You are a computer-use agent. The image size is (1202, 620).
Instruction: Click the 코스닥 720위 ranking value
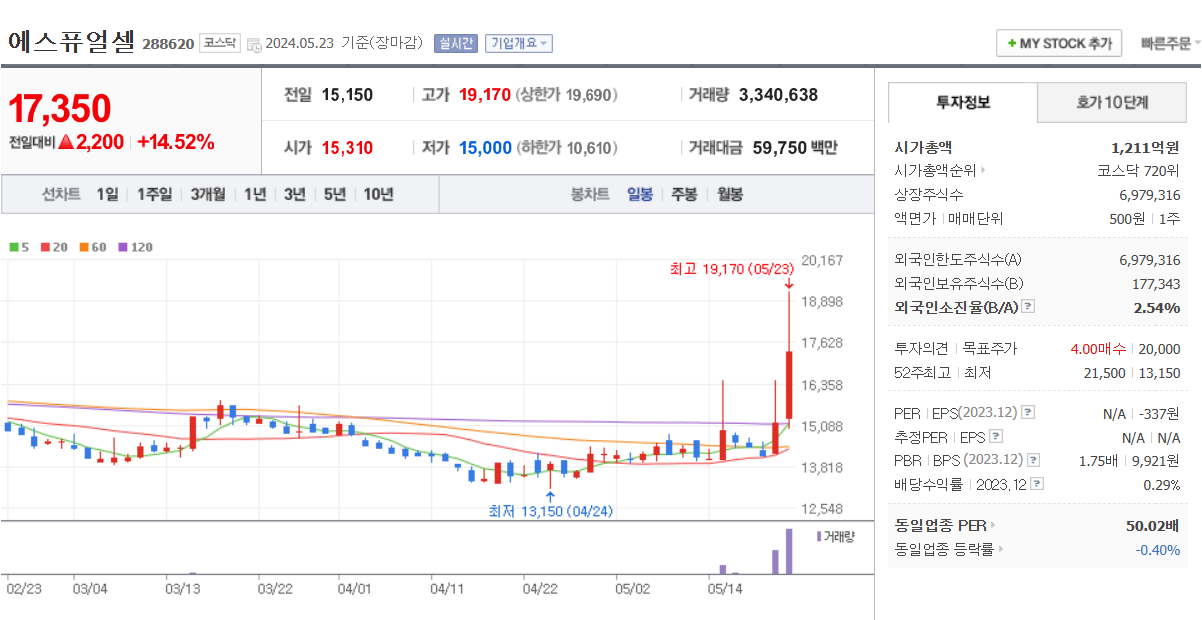point(1138,171)
